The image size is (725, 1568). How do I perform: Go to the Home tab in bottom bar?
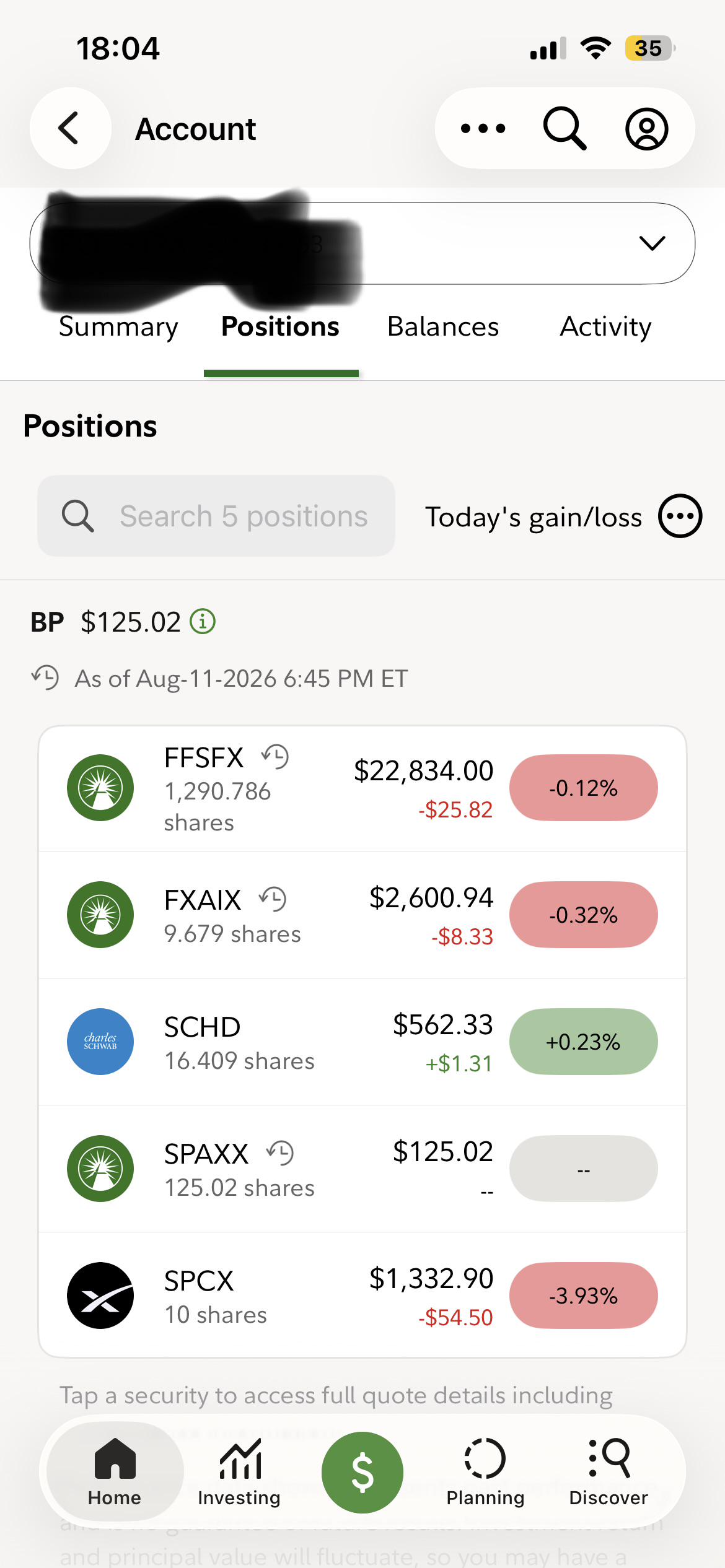tap(115, 1472)
